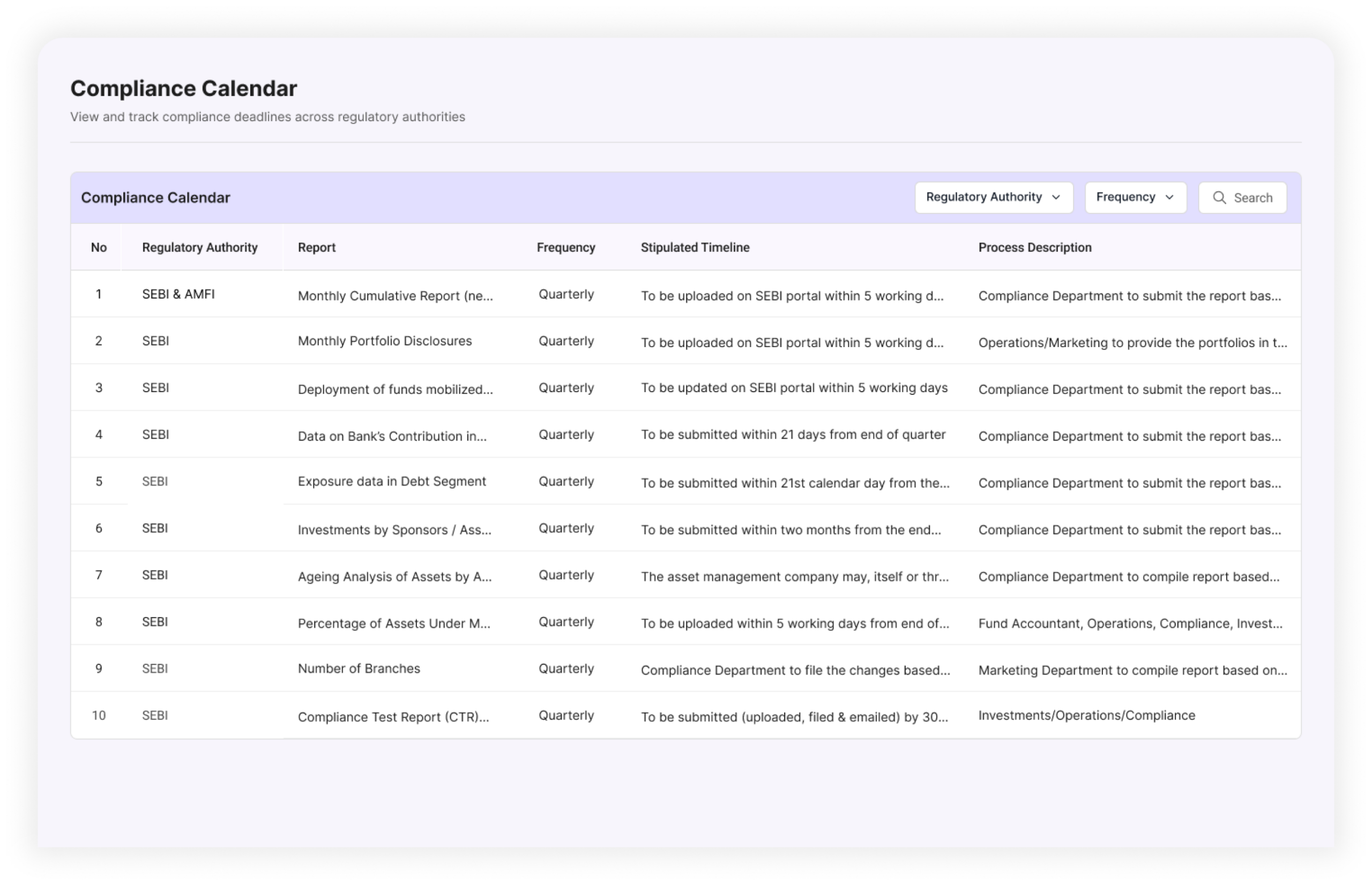This screenshot has width=1372, height=885.
Task: Open the Number of Branches report
Action: point(359,669)
